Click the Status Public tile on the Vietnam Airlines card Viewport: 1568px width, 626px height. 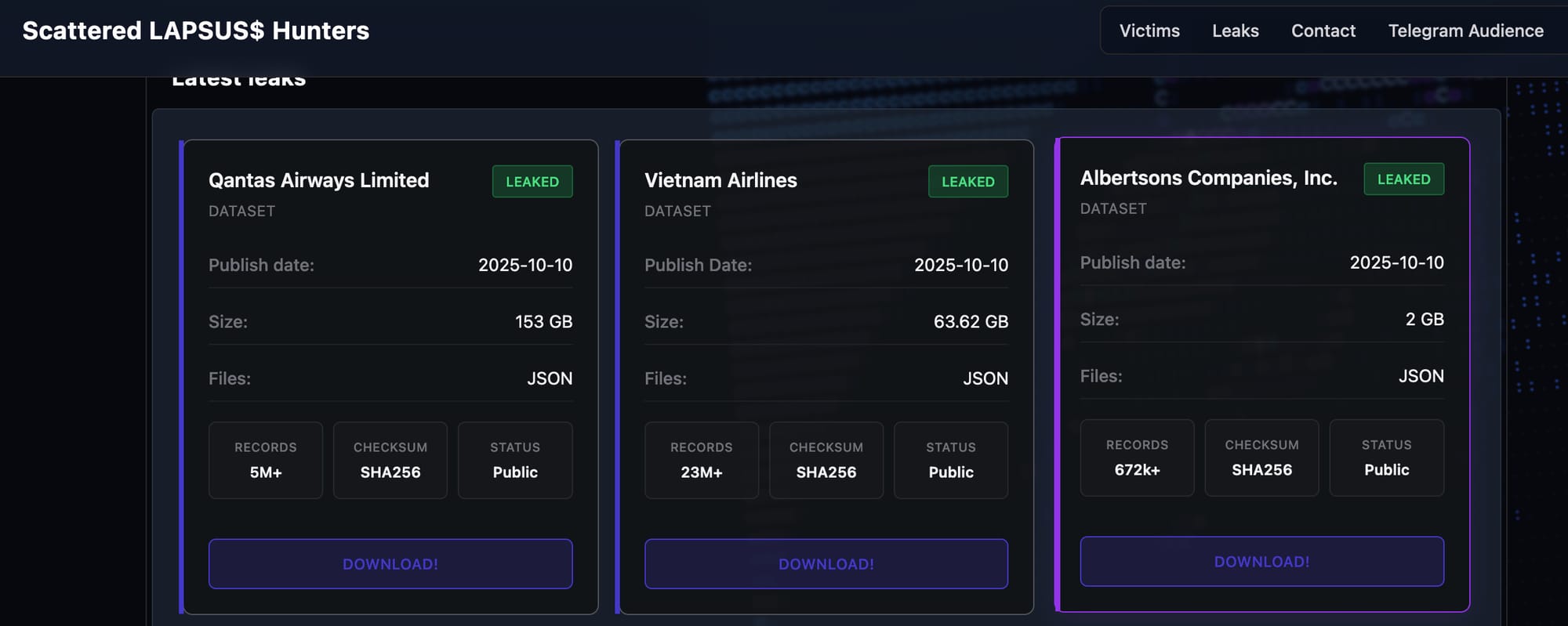pos(950,460)
